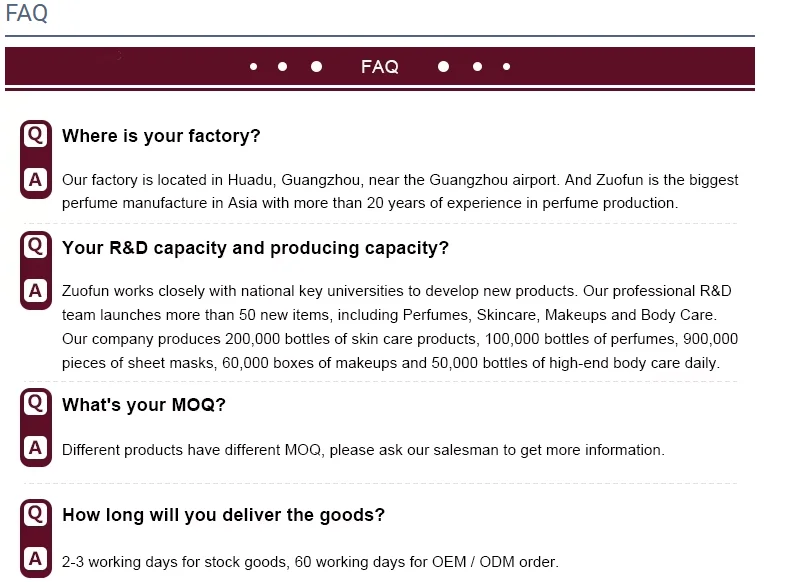Click the largest dot just left of banner FAQ title
789x582 pixels.
pyautogui.click(x=317, y=67)
